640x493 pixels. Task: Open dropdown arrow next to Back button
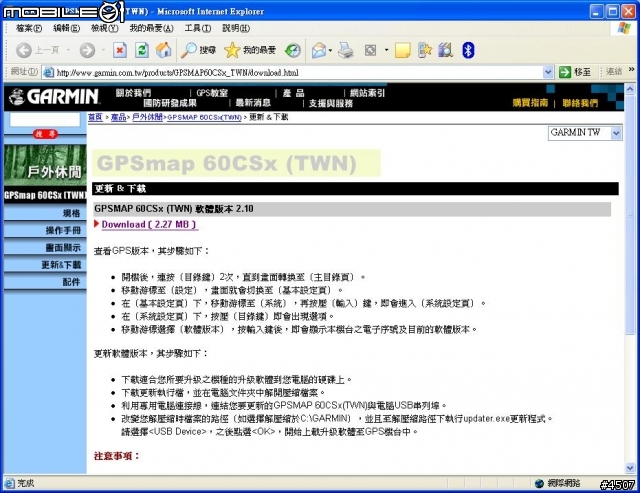[x=69, y=50]
